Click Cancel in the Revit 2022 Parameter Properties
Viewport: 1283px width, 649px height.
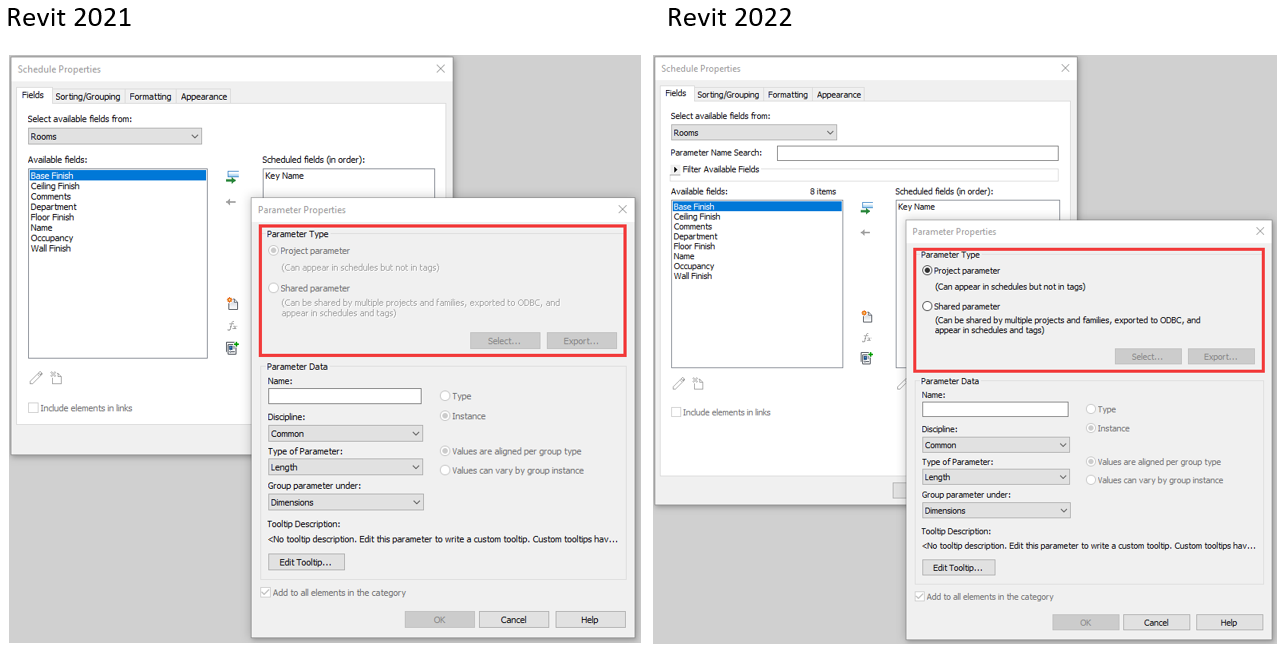[x=1156, y=622]
